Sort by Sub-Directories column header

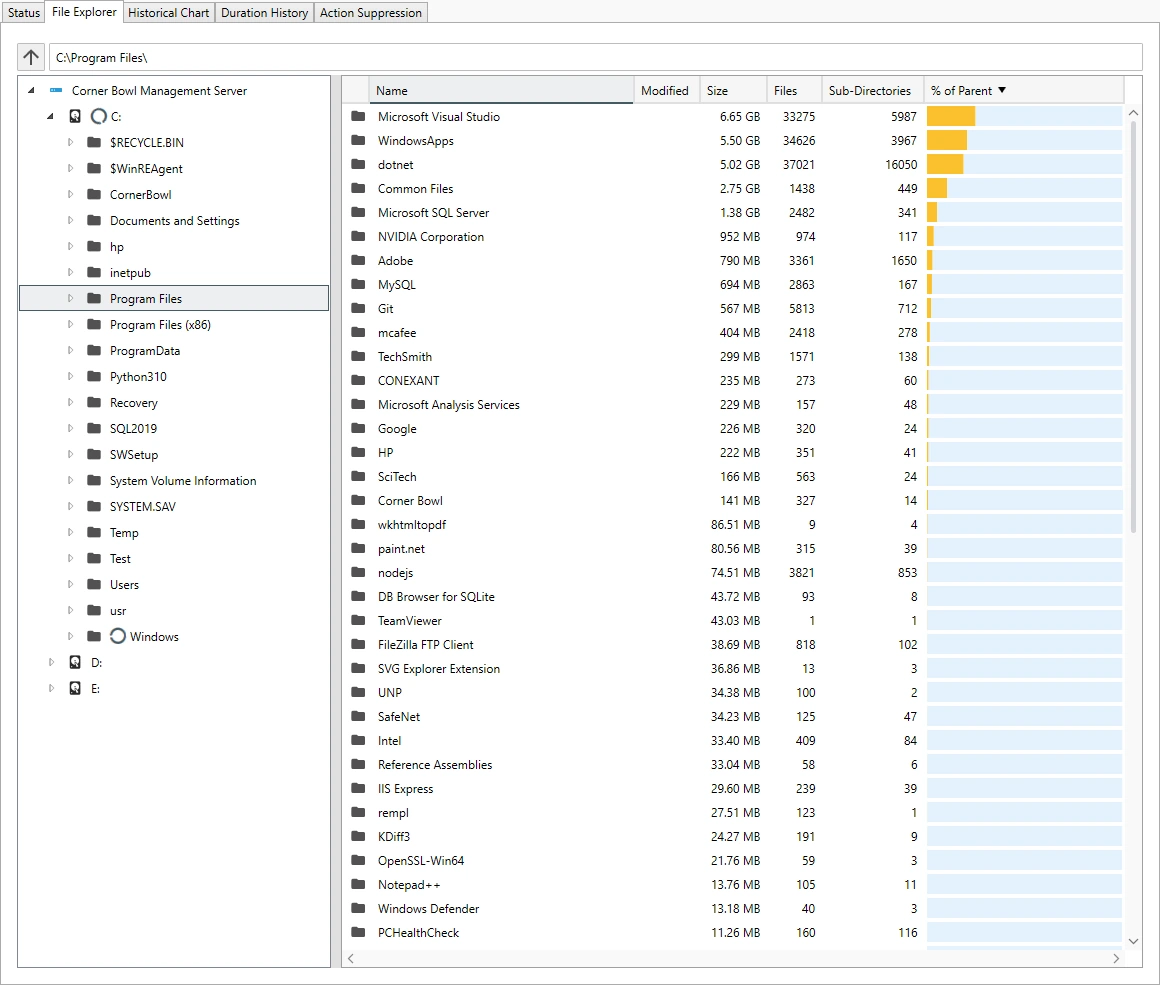coord(870,91)
